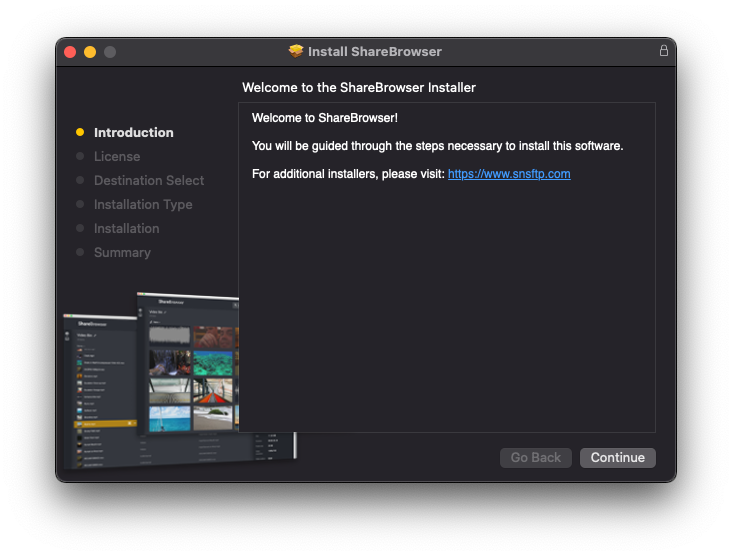Screen dimensions: 732x556
Task: Click the Continue button
Action: pyautogui.click(x=617, y=457)
